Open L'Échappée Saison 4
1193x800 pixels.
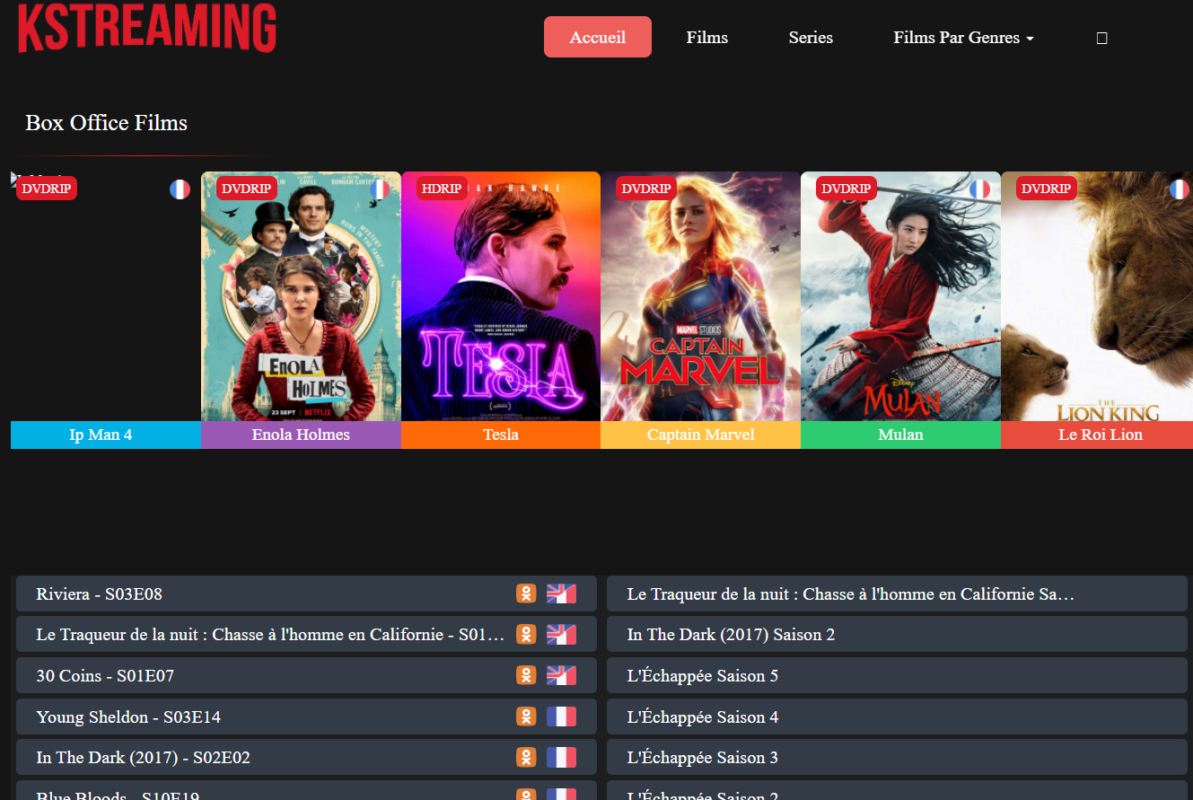tap(897, 716)
